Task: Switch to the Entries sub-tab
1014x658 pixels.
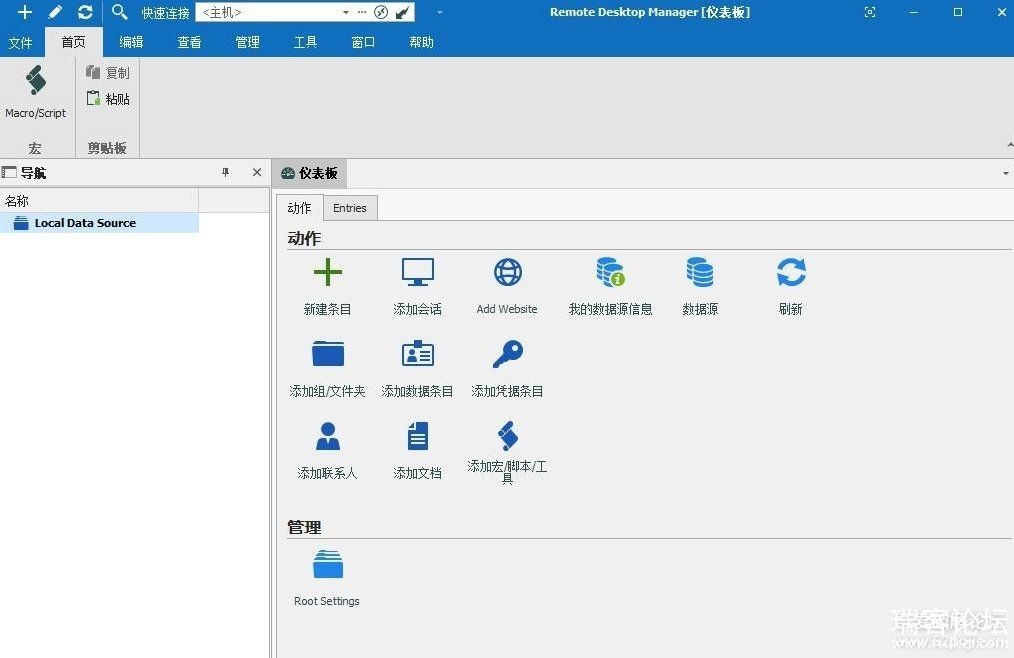Action: 350,208
